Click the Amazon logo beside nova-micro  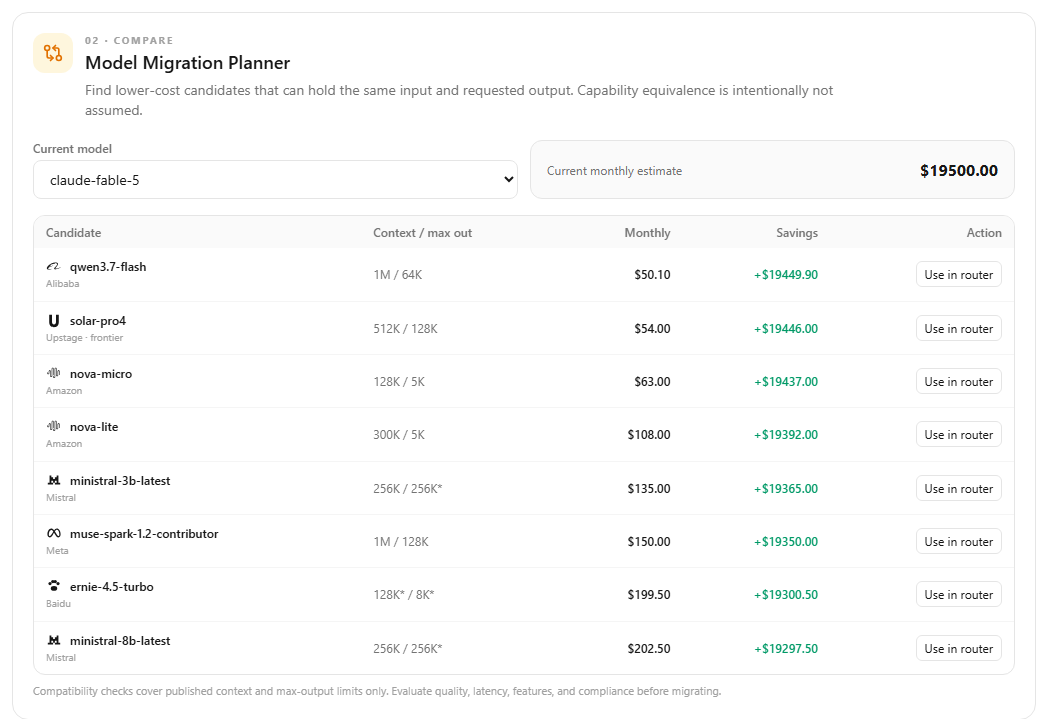(53, 373)
